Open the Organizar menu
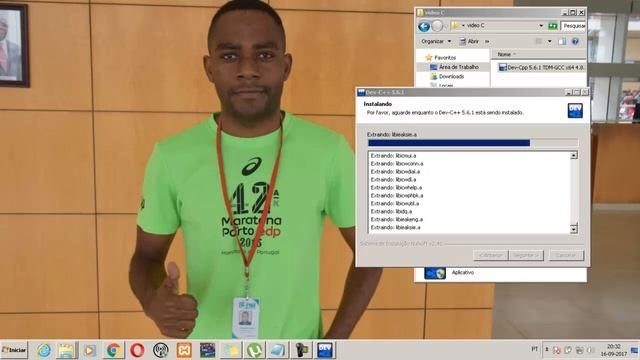640x360 pixels. [x=436, y=41]
